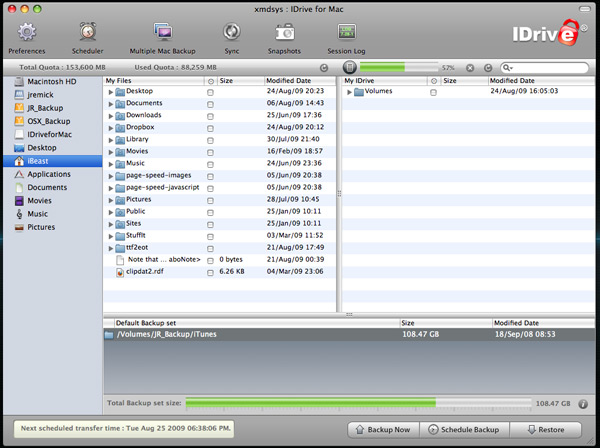The image size is (600, 448).
Task: Select JR_Backup volume in sidebar
Action: coord(52,108)
